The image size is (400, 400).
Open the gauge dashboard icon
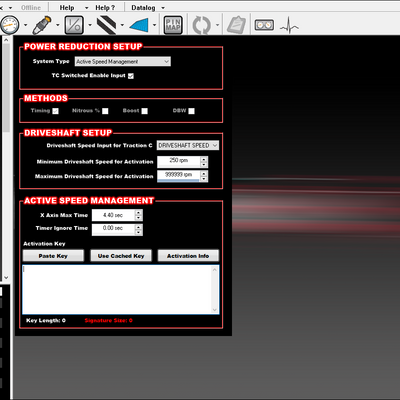click(9, 25)
